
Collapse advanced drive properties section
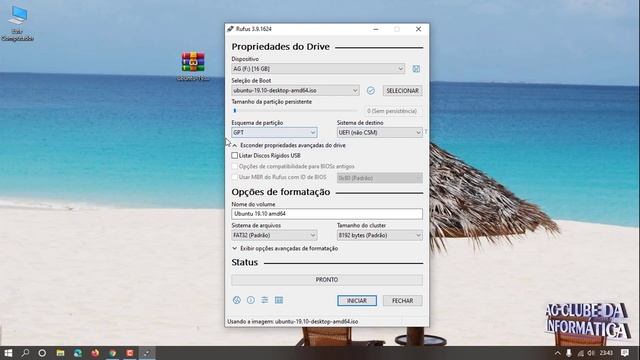click(289, 145)
